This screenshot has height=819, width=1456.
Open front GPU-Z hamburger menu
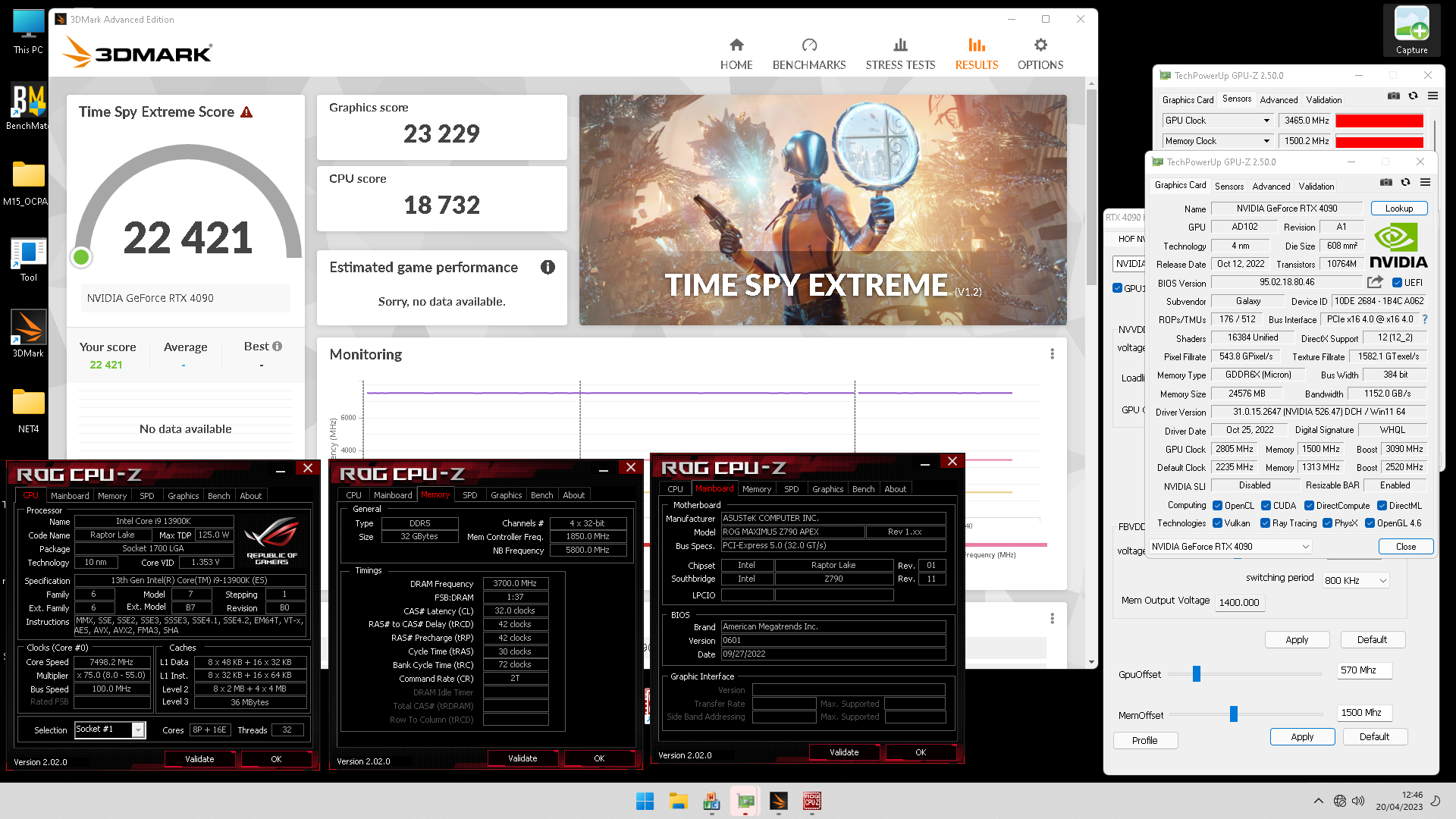coord(1425,182)
